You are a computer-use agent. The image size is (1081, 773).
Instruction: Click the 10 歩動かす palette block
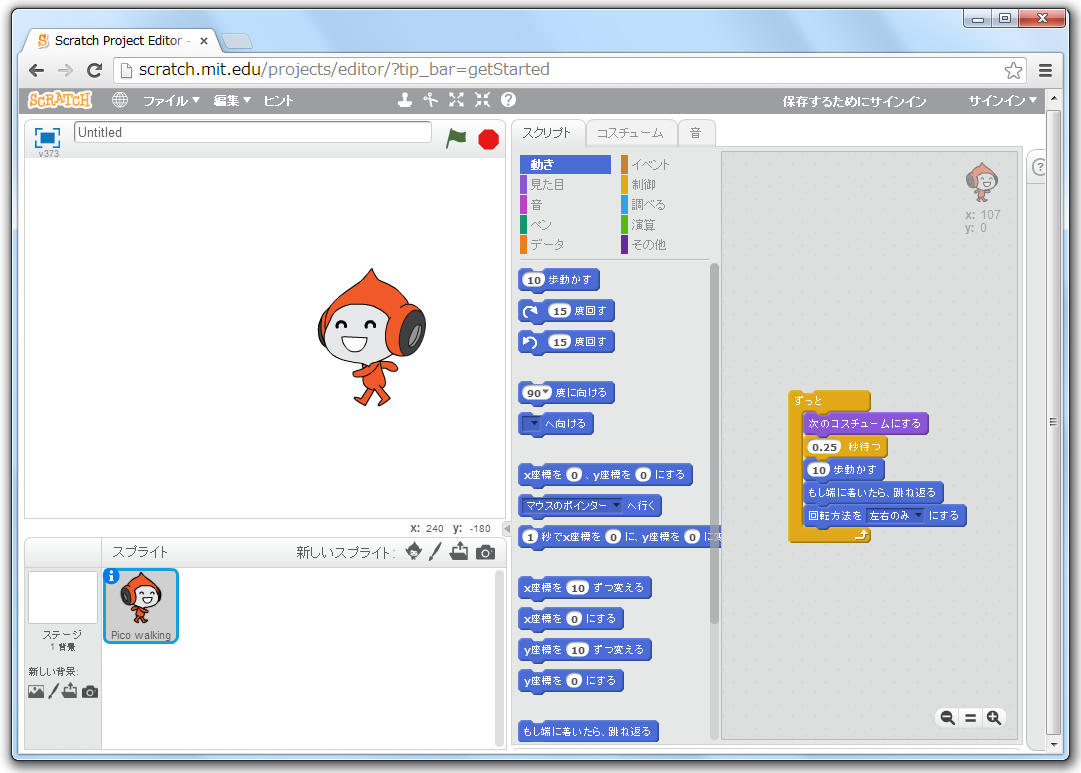tap(558, 279)
